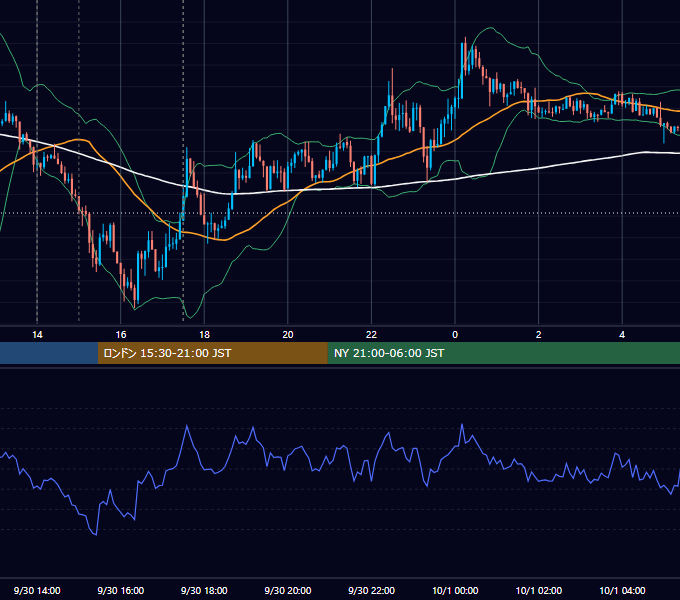Select the blue session bar before ロンドン

click(49, 353)
